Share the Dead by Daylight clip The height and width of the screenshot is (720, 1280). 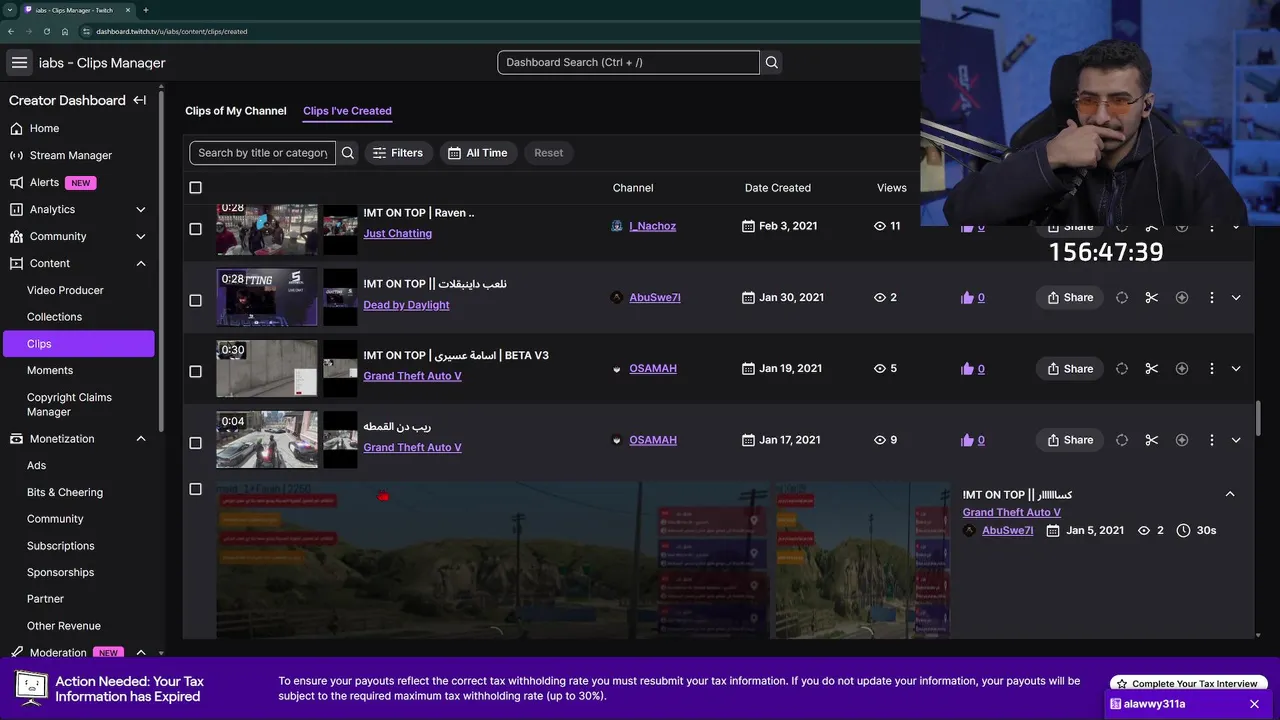[x=1070, y=297]
